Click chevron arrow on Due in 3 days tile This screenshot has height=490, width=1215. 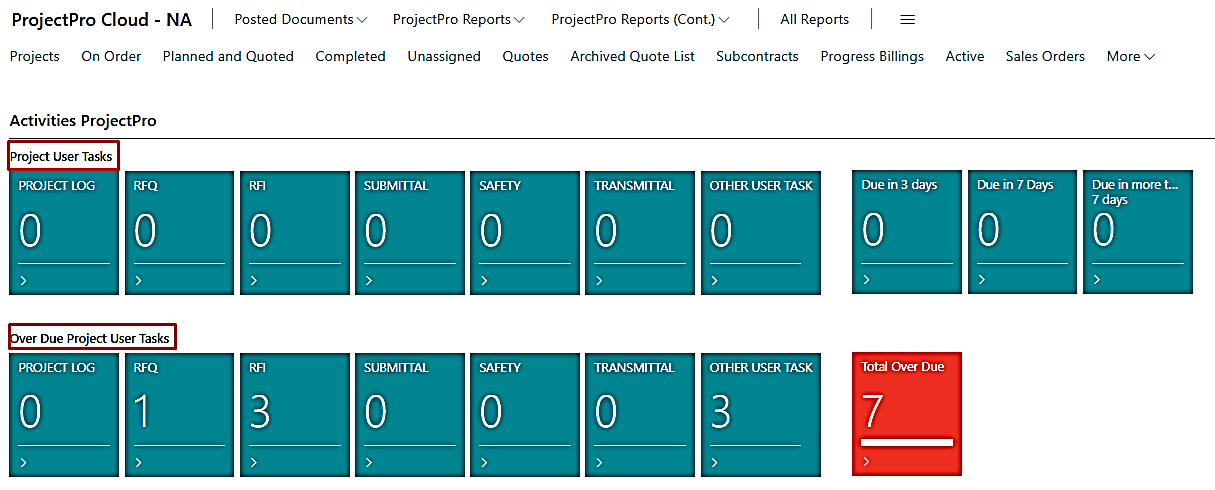(866, 280)
